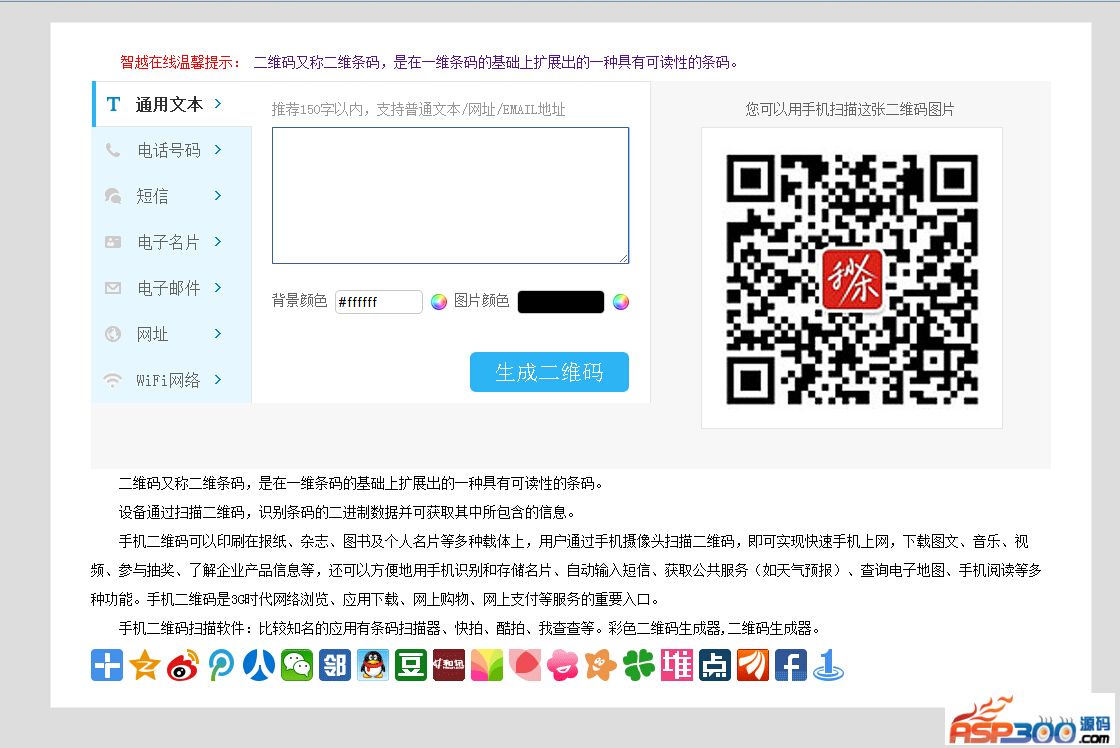Click the blue 邻 share icon
The width and height of the screenshot is (1120, 748).
335,665
